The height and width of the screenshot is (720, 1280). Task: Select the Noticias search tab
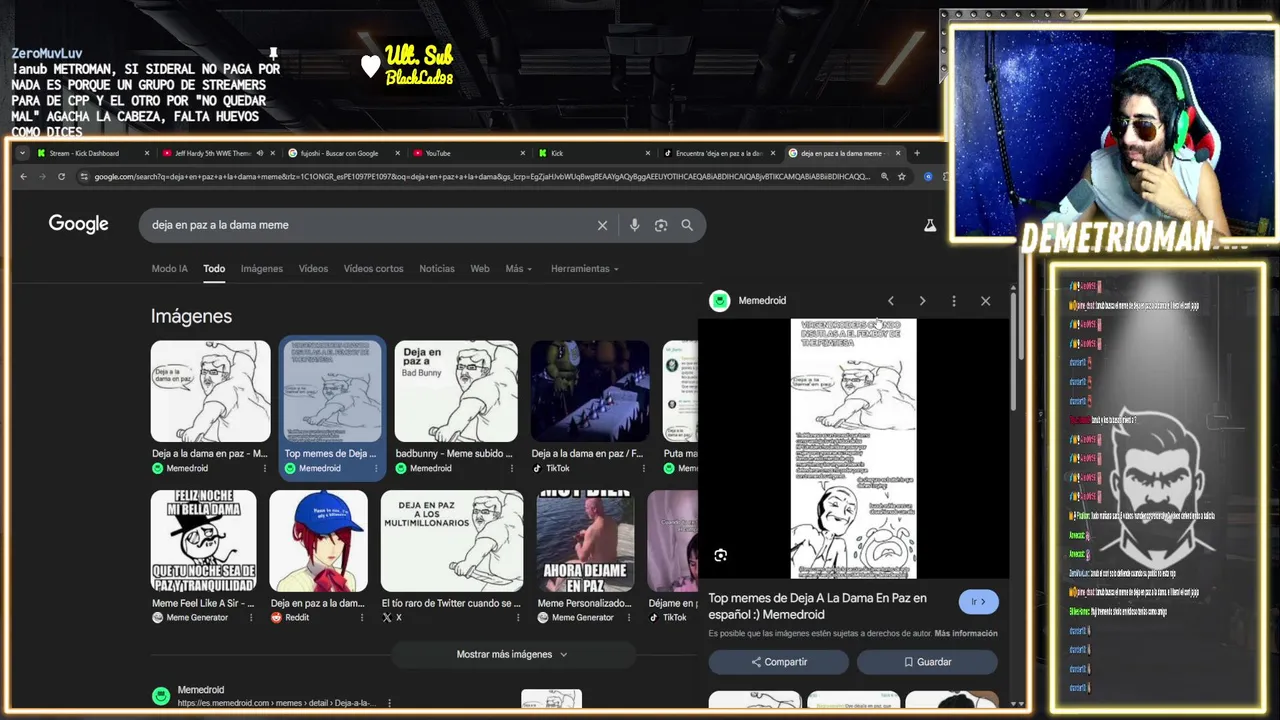(437, 268)
